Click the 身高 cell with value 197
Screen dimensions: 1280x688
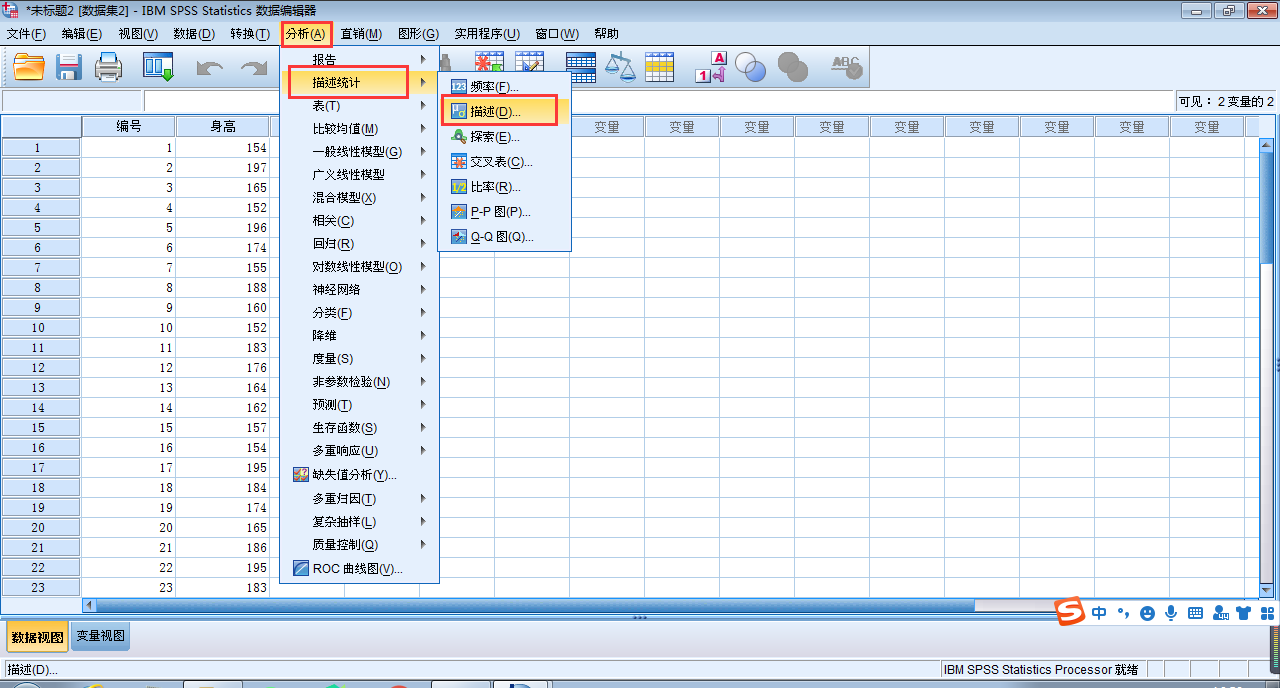tap(223, 167)
